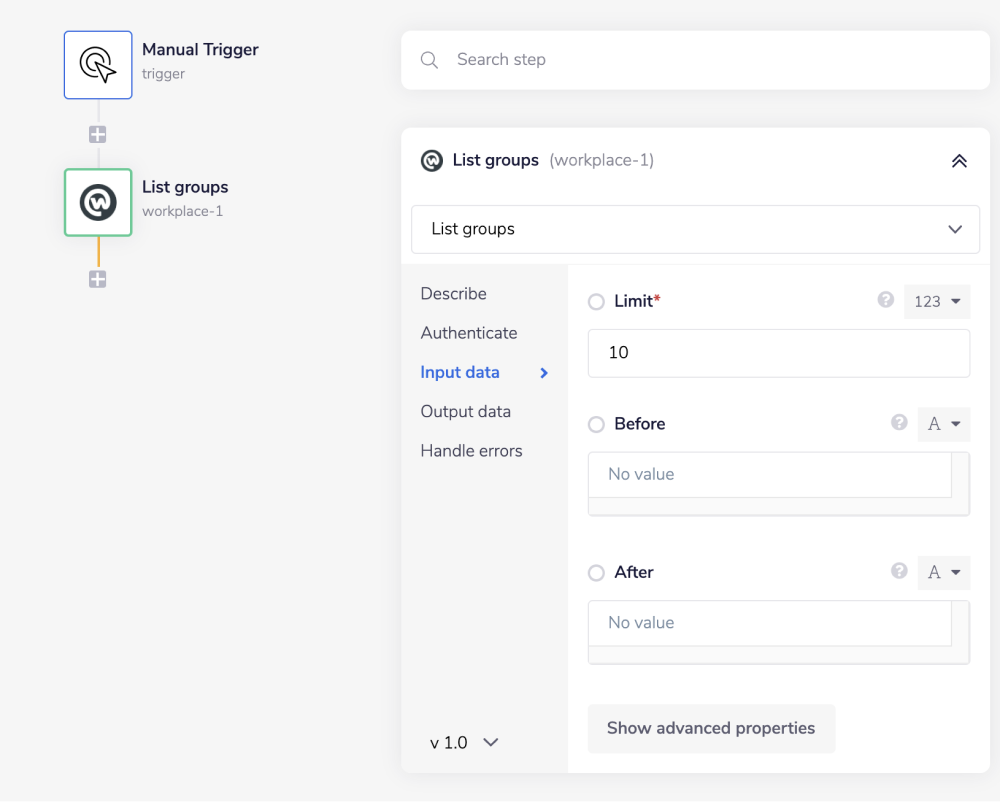Select the After radio button

click(597, 573)
